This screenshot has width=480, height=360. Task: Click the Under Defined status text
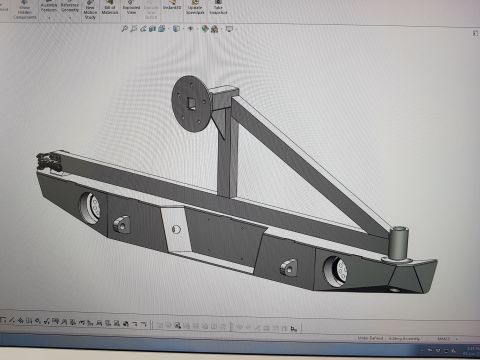(x=370, y=338)
